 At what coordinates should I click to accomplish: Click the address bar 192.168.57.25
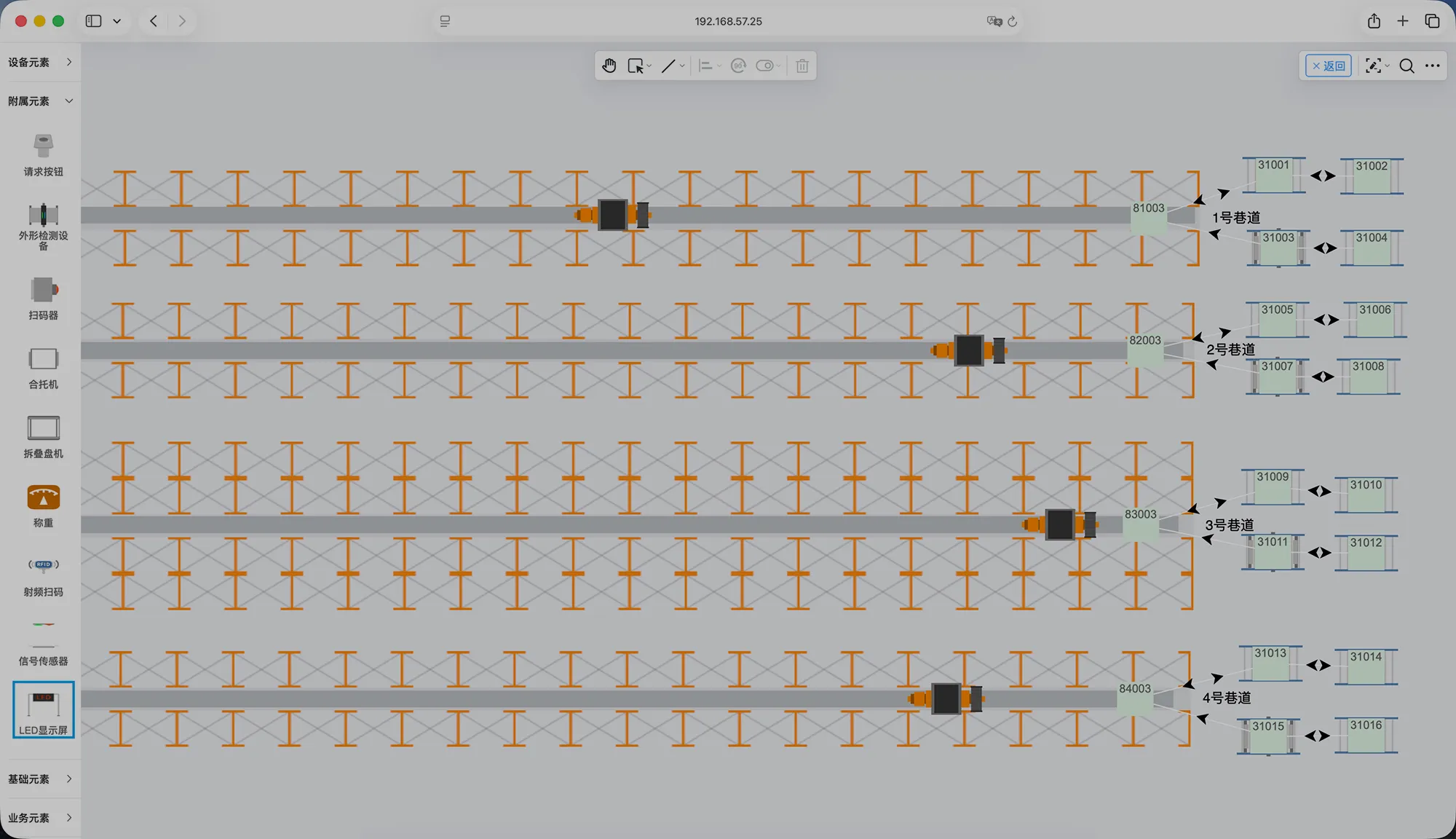tap(728, 21)
